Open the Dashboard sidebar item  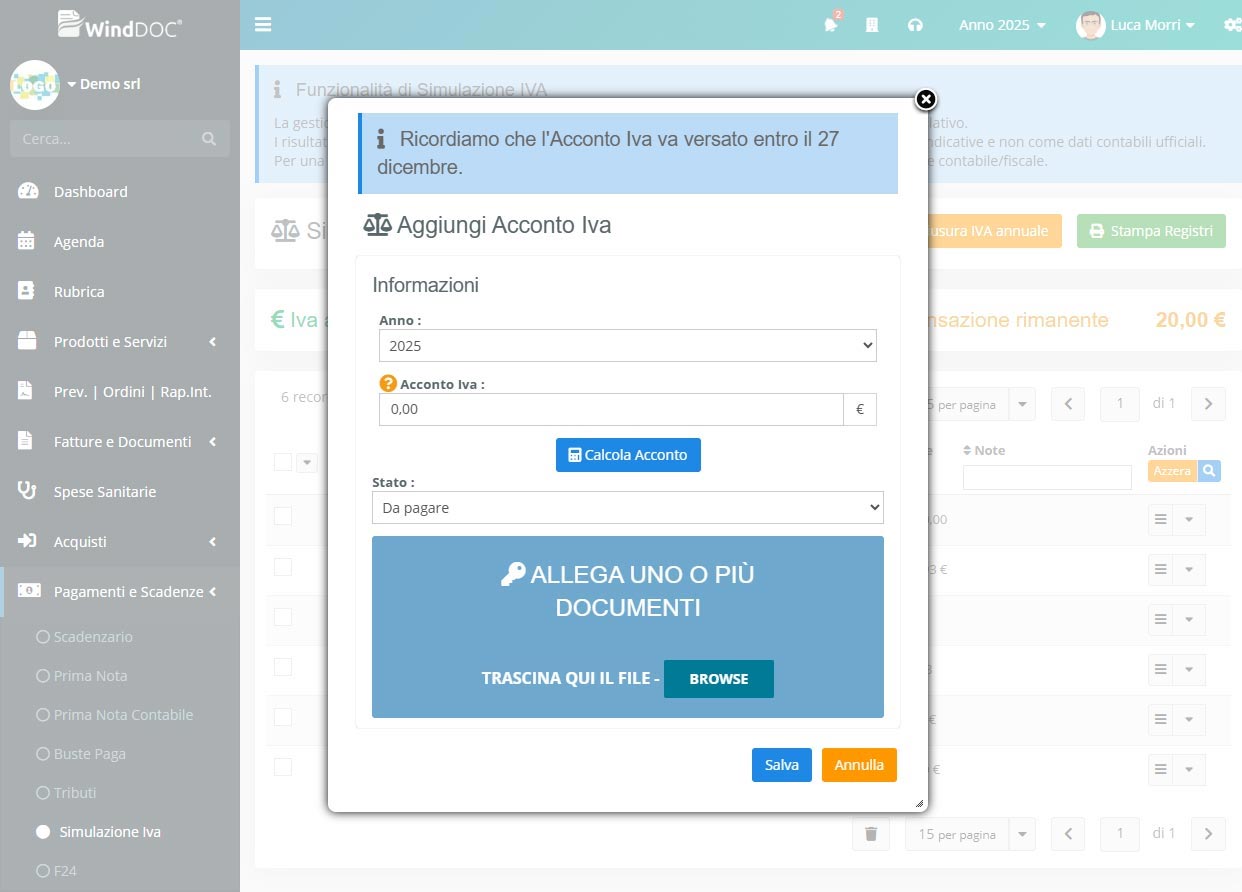[x=90, y=192]
